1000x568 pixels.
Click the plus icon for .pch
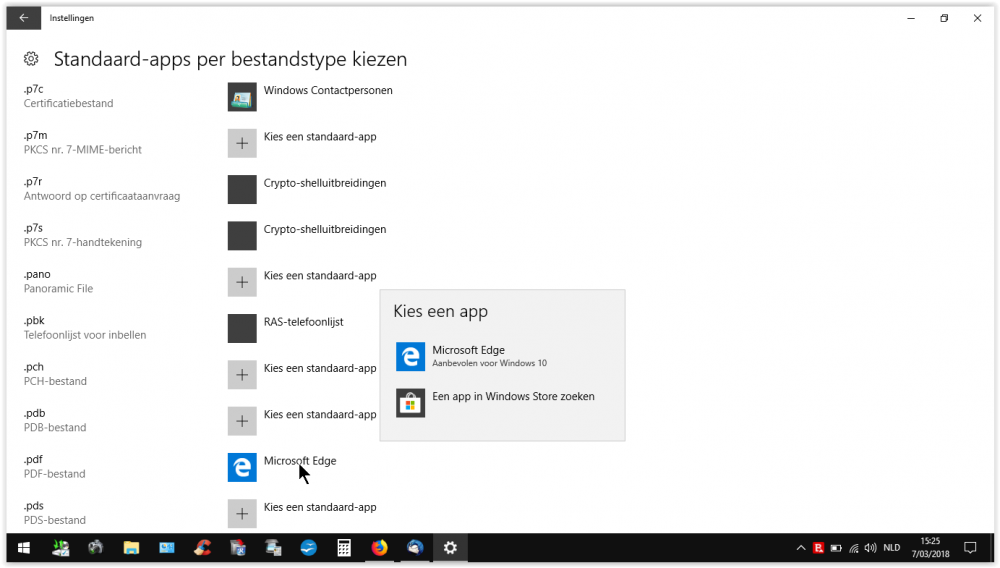(x=242, y=375)
